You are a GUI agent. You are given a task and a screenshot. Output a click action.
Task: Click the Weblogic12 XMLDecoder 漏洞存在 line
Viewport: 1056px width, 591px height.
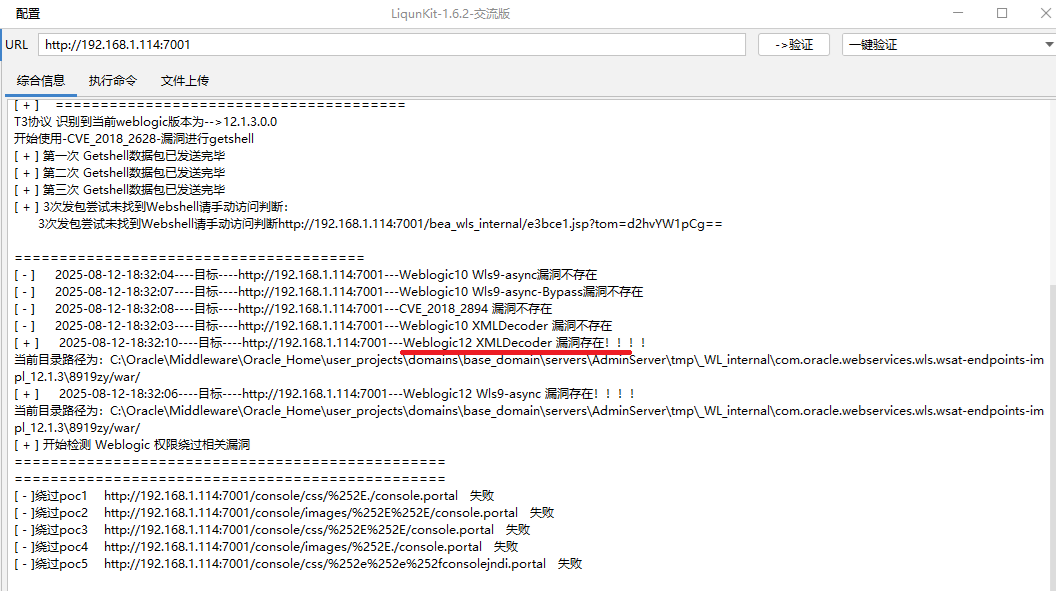pyautogui.click(x=331, y=343)
